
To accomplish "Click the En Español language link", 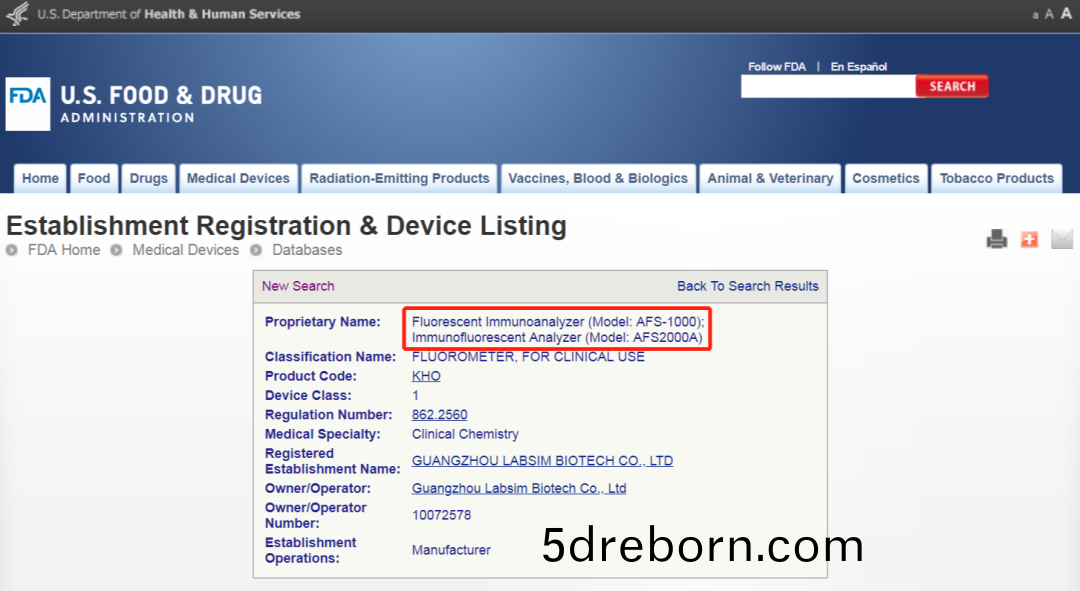I will point(858,67).
